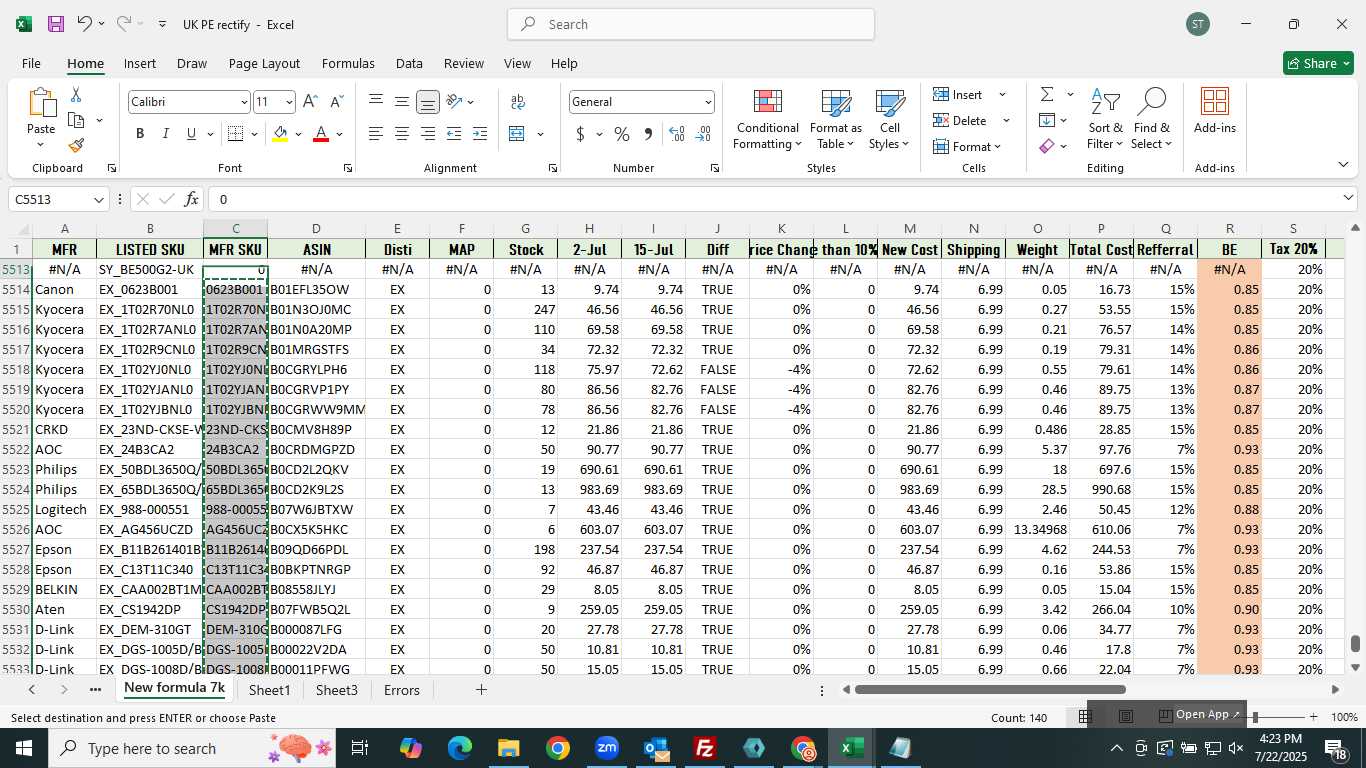The height and width of the screenshot is (768, 1366).
Task: Toggle Middle Align vertical alignment
Action: pyautogui.click(x=402, y=102)
